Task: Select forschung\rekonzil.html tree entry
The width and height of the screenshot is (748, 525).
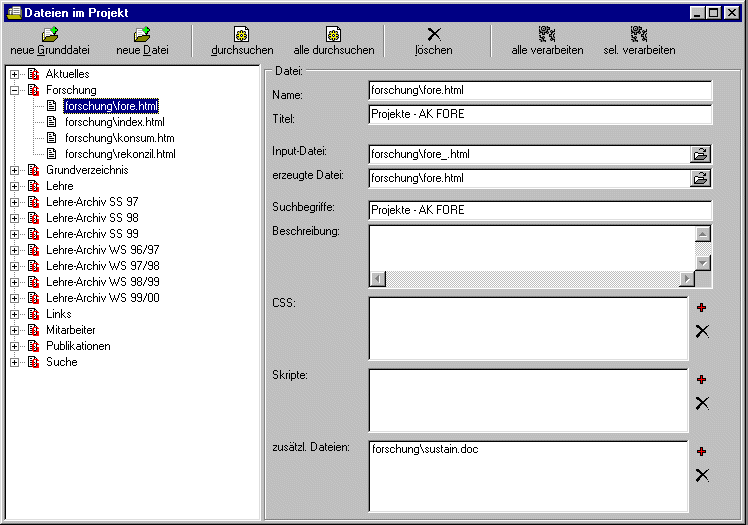Action: [120, 154]
